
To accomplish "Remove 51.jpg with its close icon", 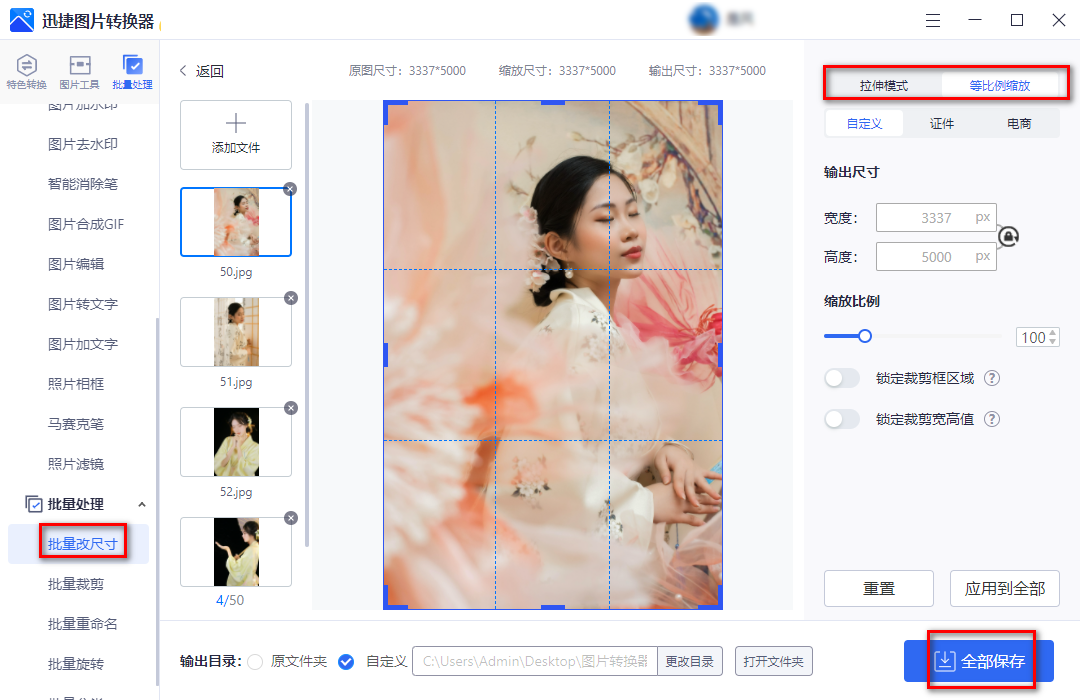I will tap(291, 298).
